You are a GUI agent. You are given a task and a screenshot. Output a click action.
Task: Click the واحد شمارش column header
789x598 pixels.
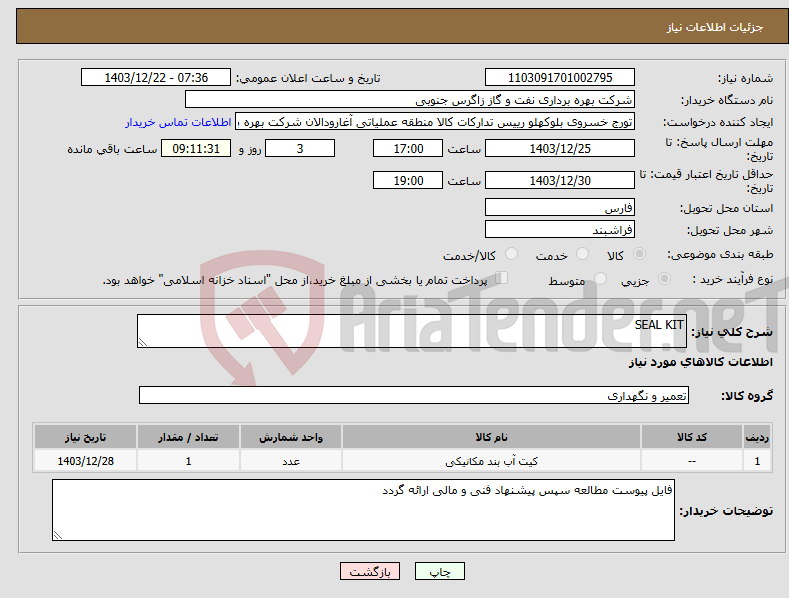(x=291, y=437)
